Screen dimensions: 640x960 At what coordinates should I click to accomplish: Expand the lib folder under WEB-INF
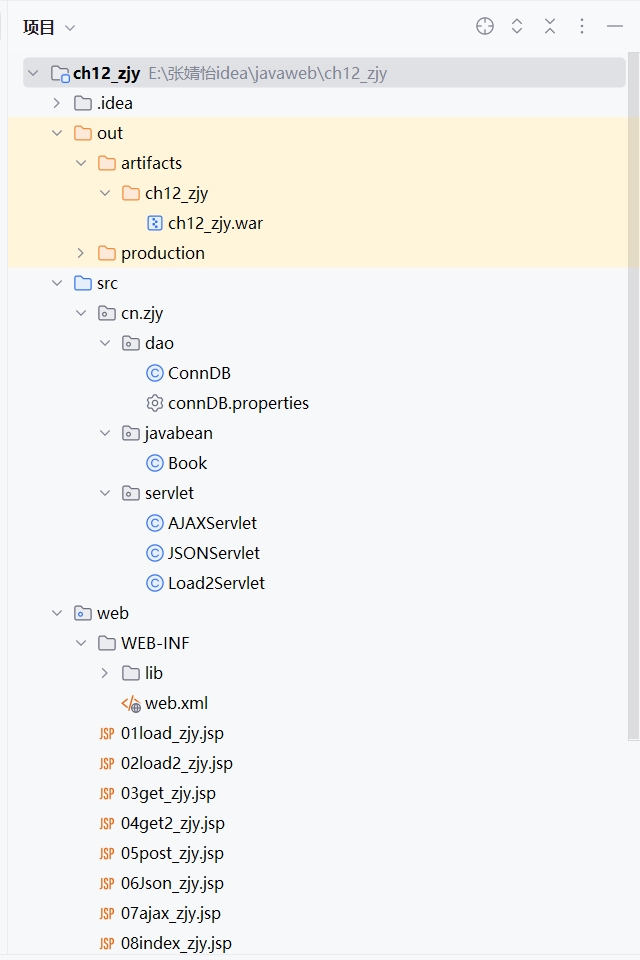point(105,673)
